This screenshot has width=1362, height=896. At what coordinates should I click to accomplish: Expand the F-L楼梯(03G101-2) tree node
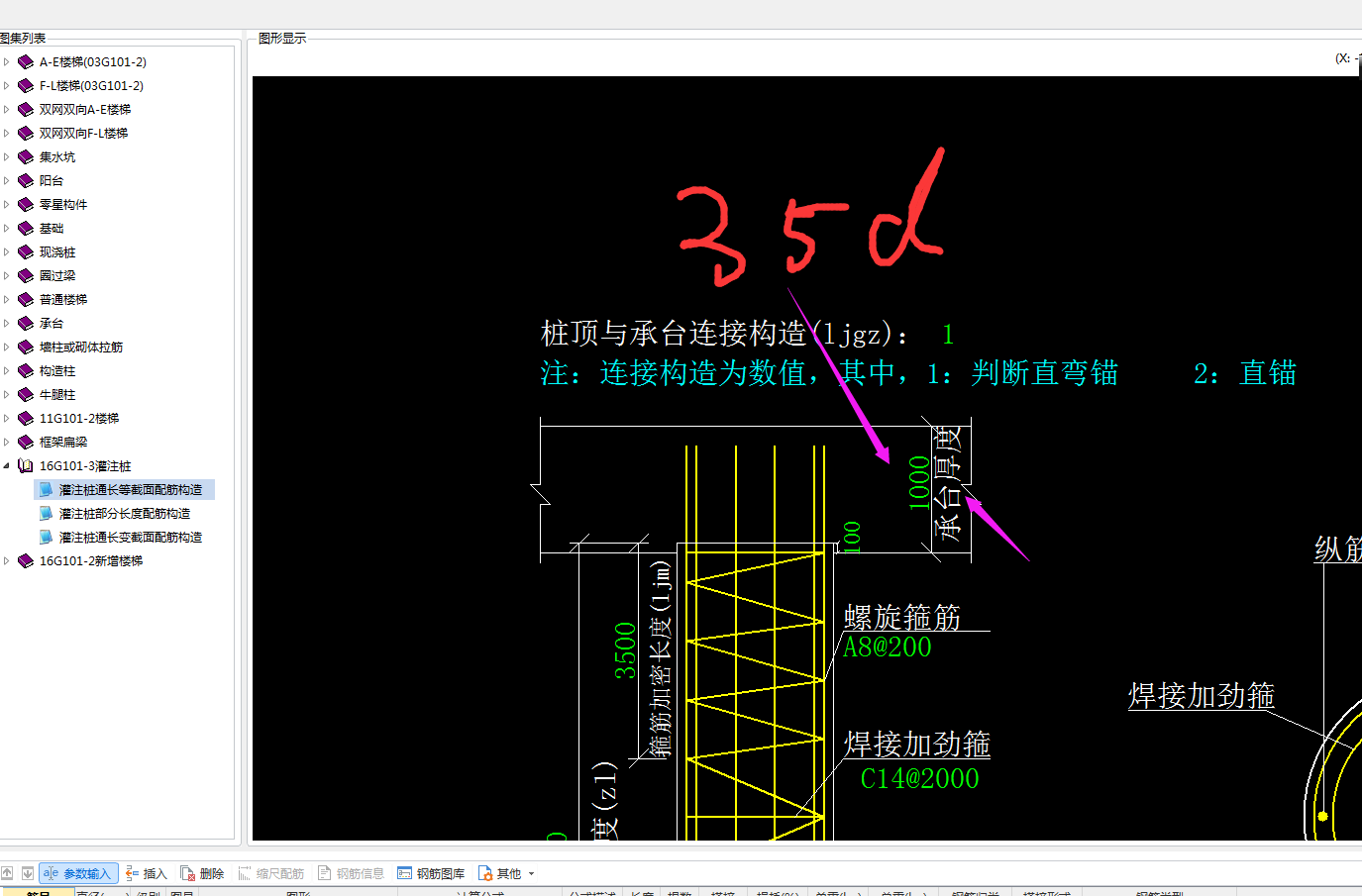pyautogui.click(x=7, y=85)
